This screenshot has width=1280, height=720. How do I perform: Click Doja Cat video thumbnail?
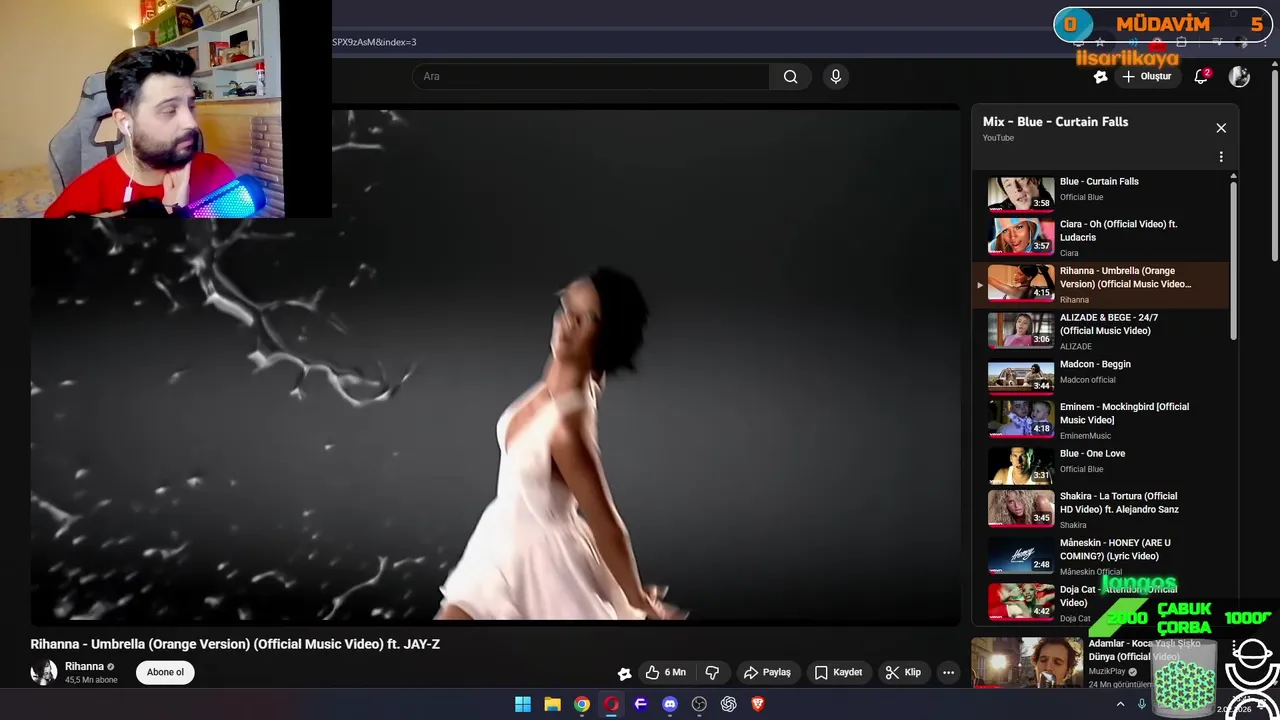coord(1021,602)
